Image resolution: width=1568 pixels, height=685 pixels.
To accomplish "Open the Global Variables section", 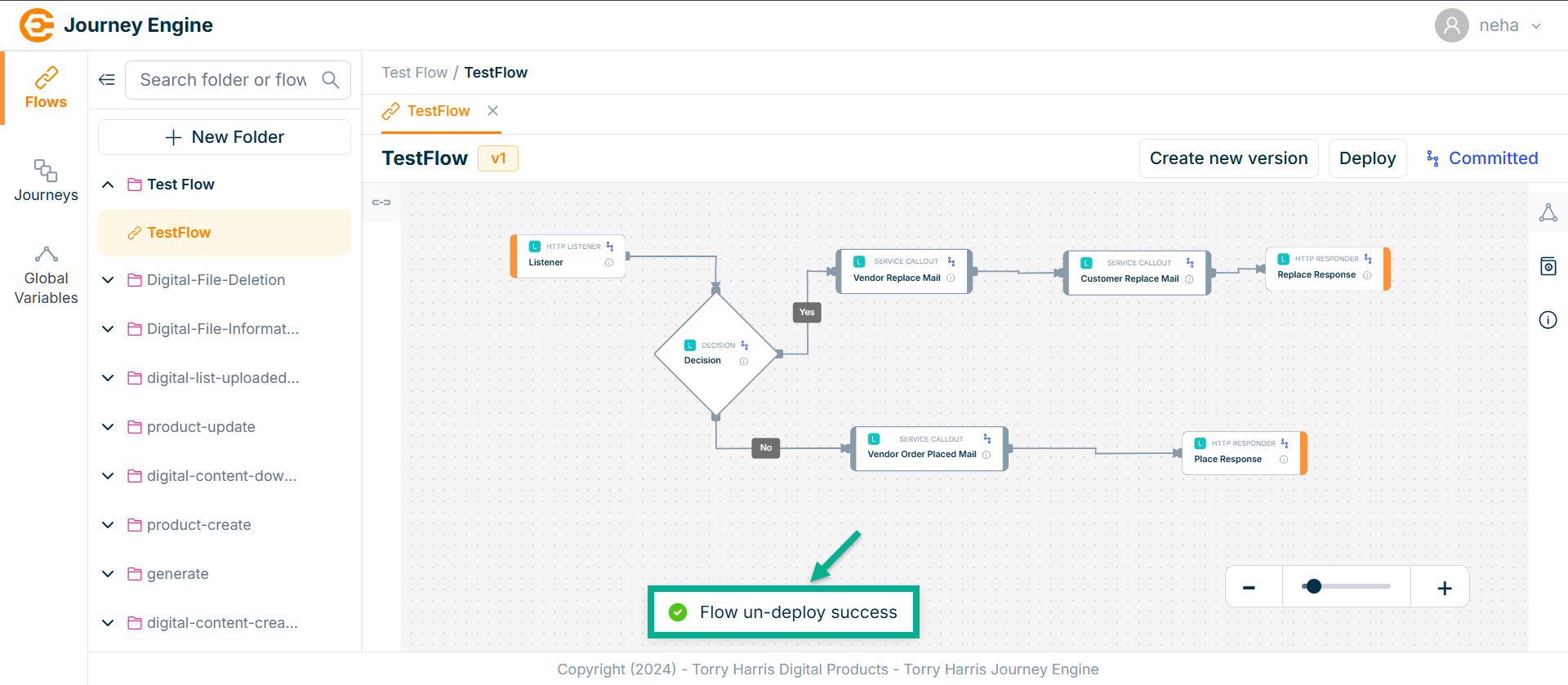I will coord(46,276).
